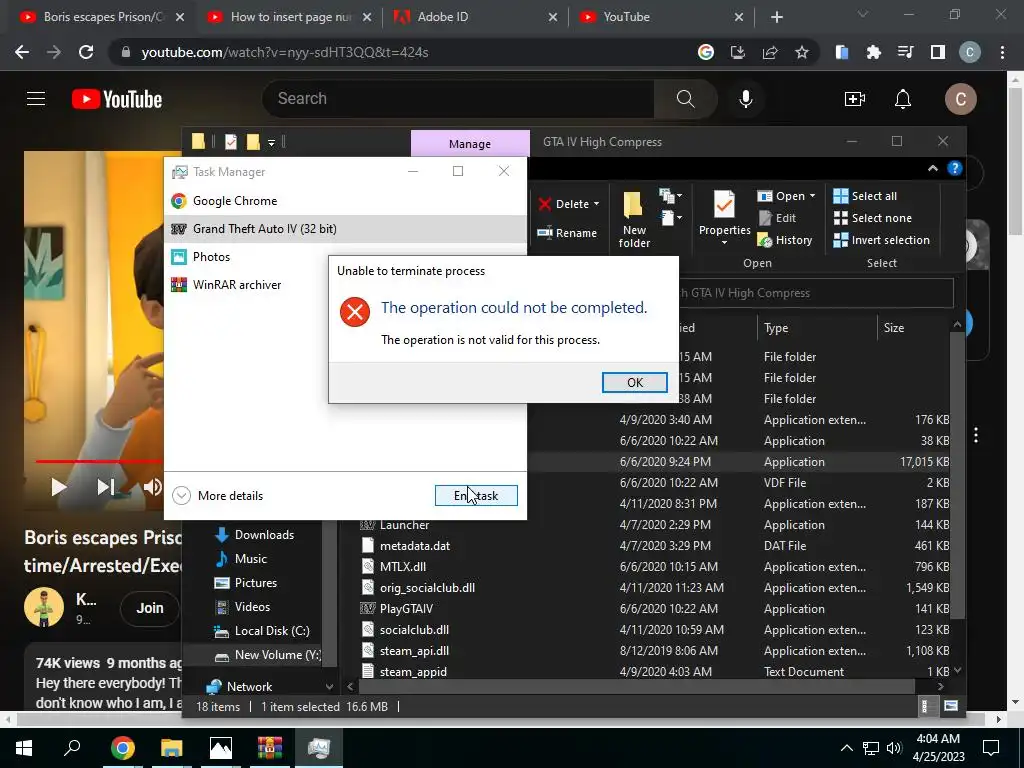Select the PlayGTAIV file
Viewport: 1024px width, 768px height.
(397, 609)
